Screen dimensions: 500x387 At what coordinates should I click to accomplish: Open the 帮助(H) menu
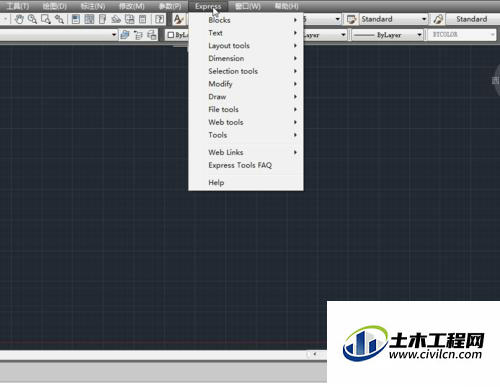point(286,6)
